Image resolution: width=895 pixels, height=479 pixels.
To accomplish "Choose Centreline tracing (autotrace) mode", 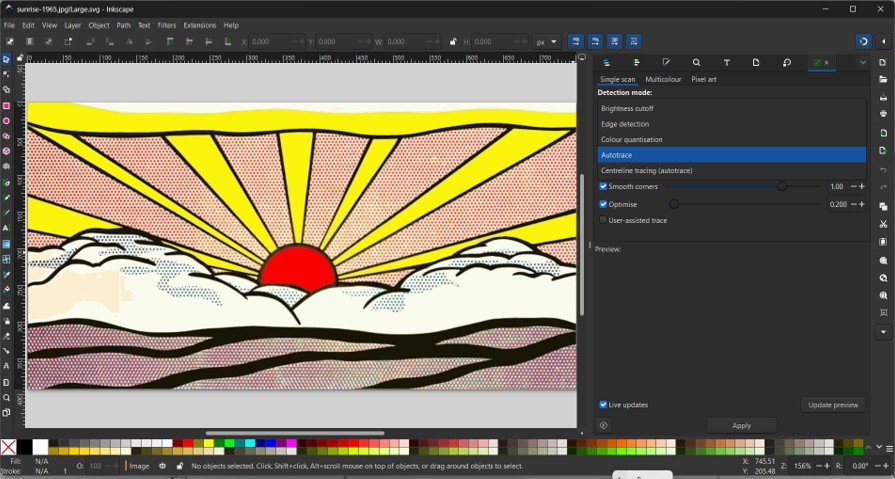I will pos(732,170).
